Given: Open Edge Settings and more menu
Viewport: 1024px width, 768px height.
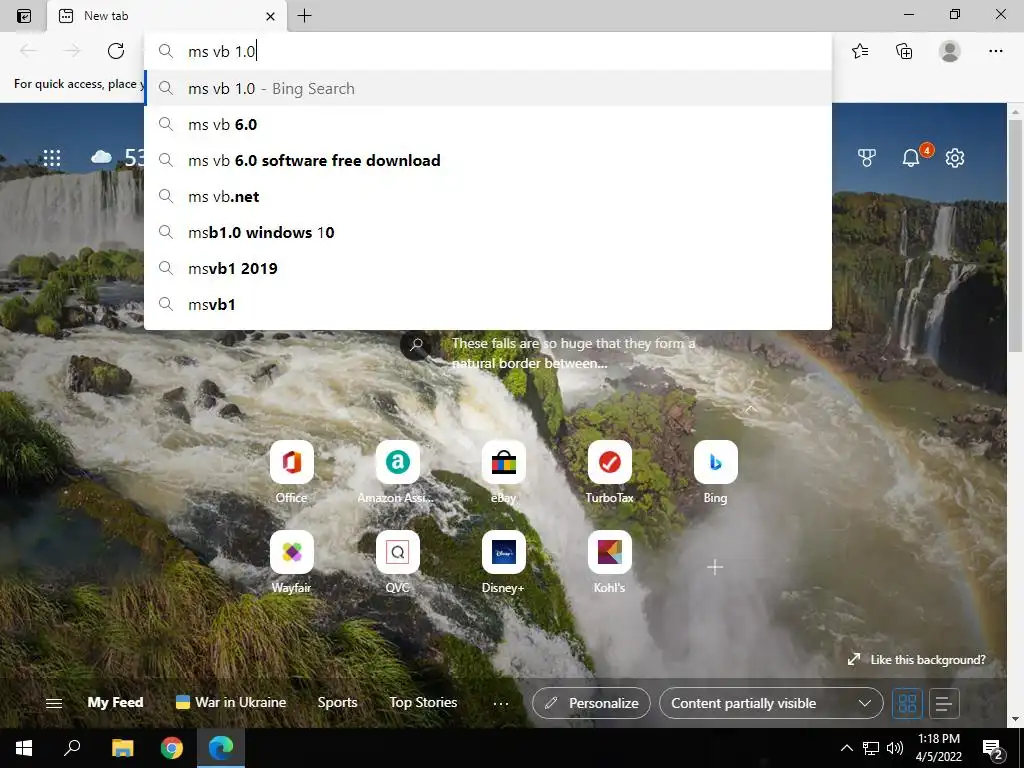Looking at the screenshot, I should [x=995, y=51].
